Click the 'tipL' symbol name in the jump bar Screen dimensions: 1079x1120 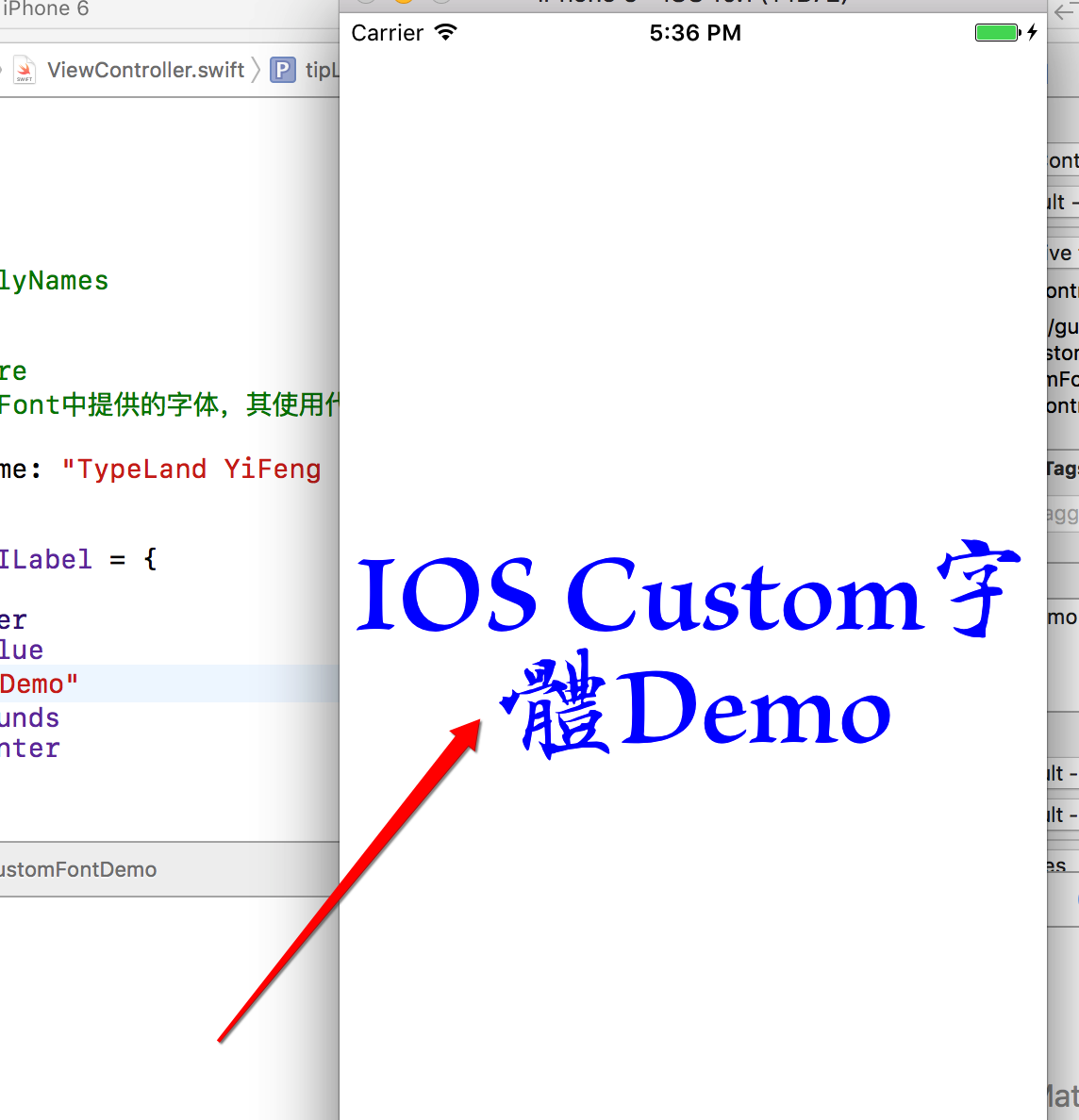[323, 70]
